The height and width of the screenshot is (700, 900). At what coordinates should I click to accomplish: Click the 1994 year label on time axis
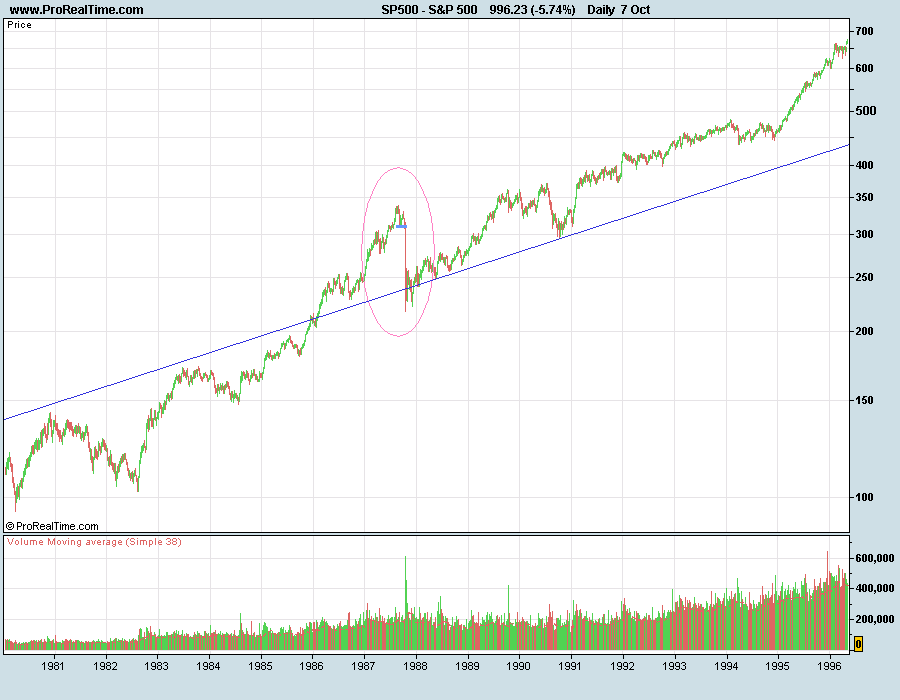tap(726, 666)
